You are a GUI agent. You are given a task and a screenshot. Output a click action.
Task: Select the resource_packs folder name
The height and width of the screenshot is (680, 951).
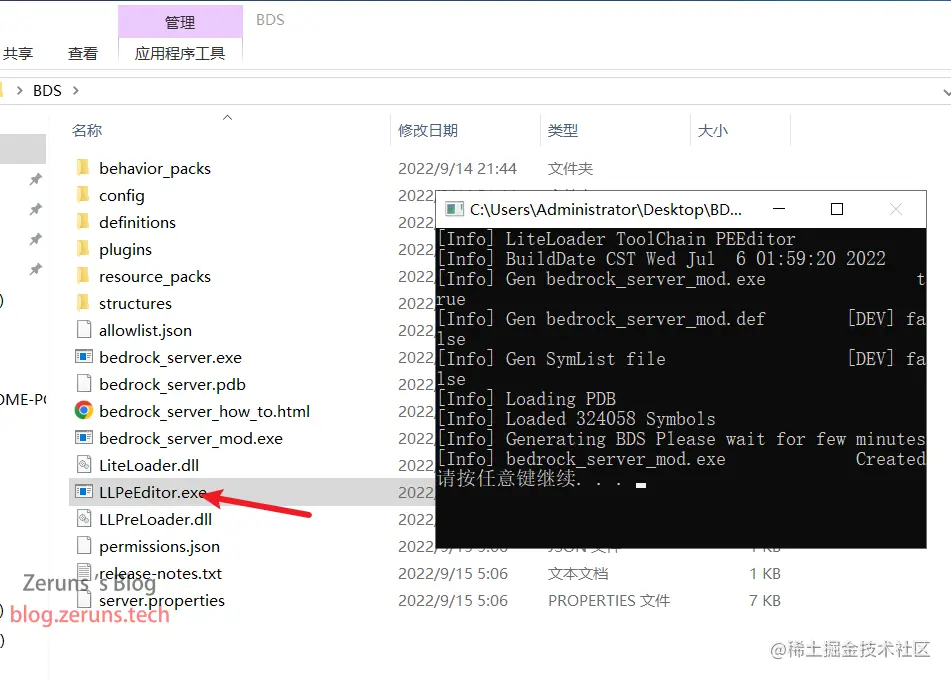coord(155,276)
